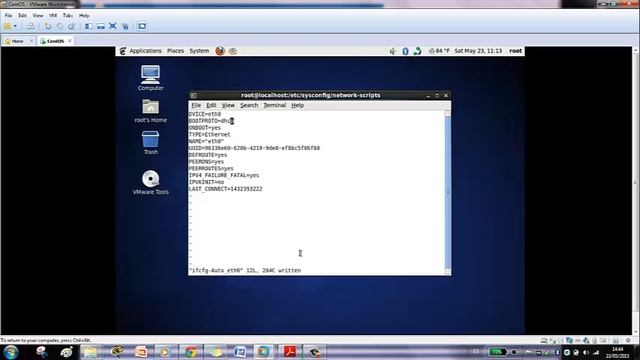Image resolution: width=640 pixels, height=360 pixels.
Task: Open the VMware Edit menu
Action: [22, 16]
